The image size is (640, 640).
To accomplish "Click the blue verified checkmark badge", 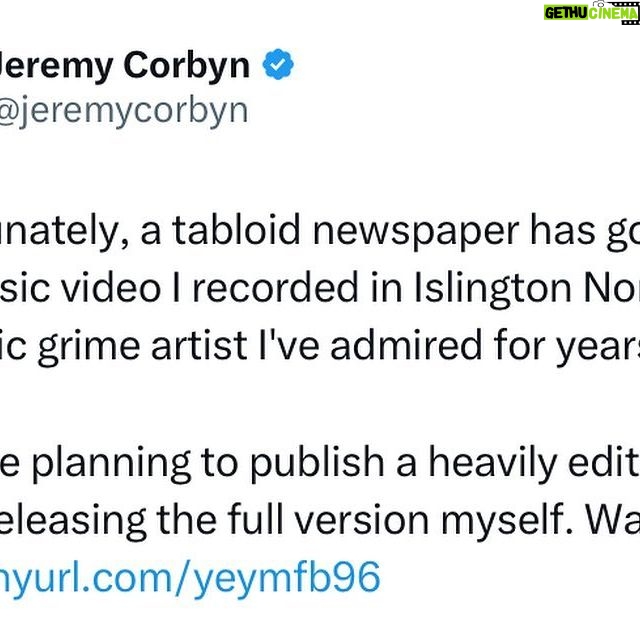I will point(278,64).
